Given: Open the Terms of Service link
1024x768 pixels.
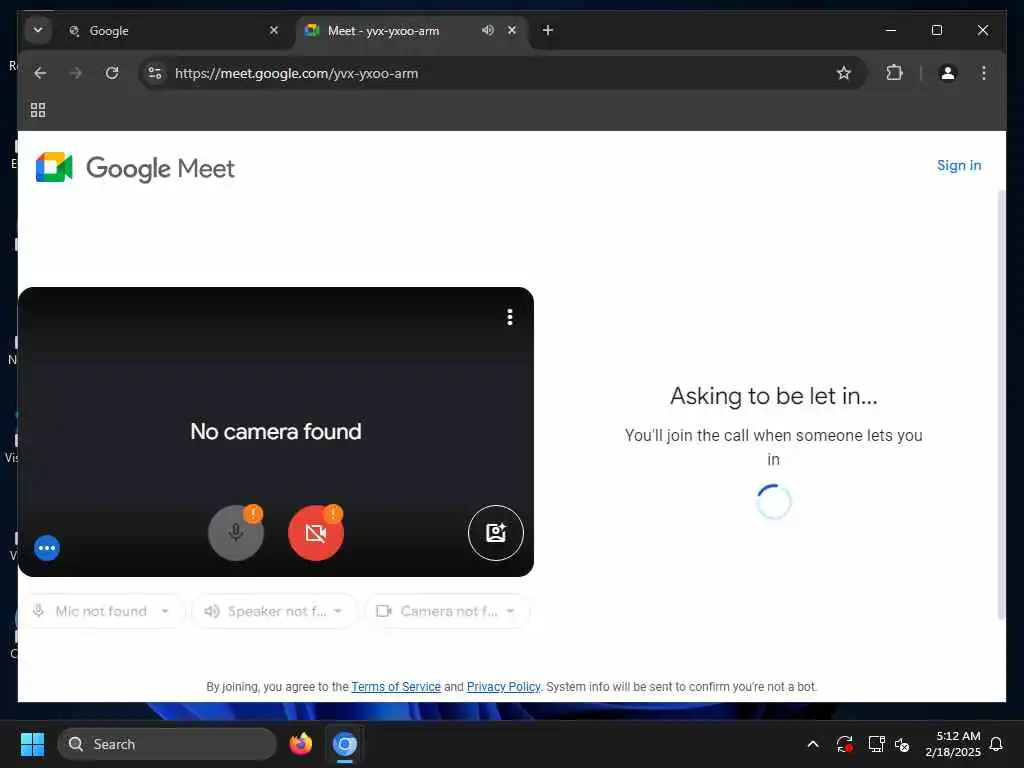Looking at the screenshot, I should click(396, 686).
